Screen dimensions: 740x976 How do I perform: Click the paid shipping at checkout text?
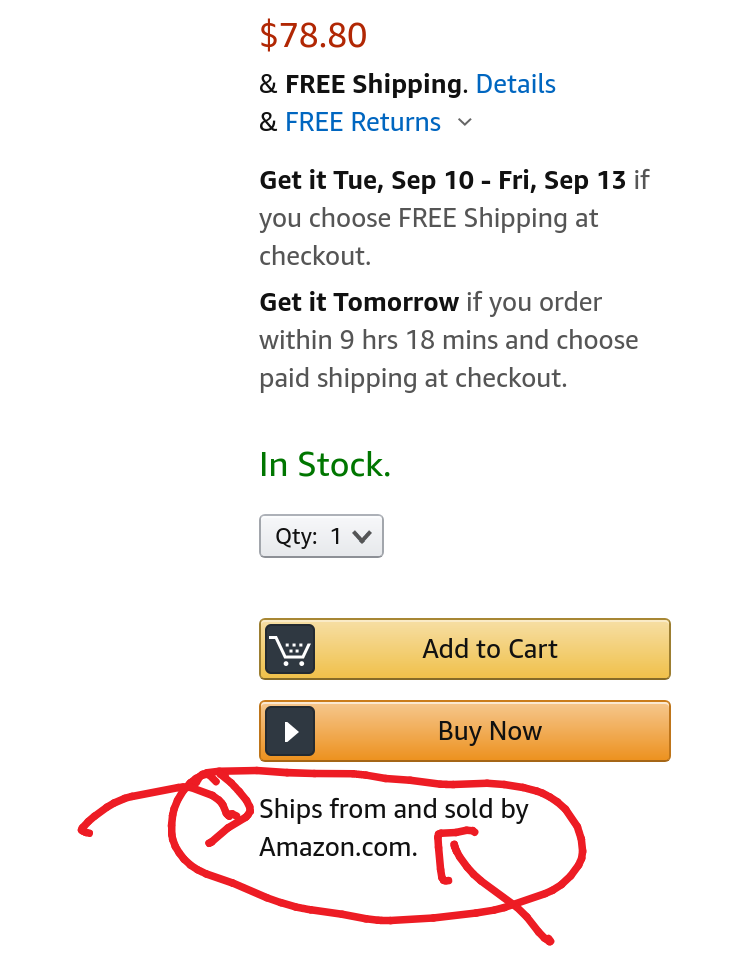(413, 378)
